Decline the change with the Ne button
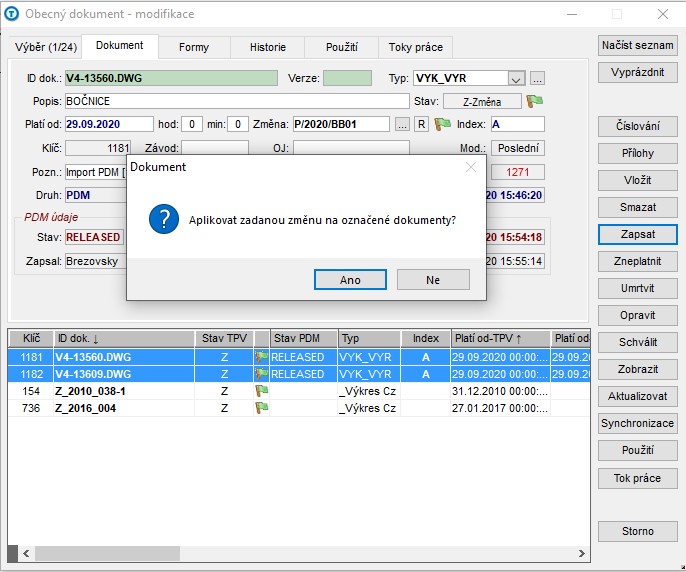The height and width of the screenshot is (572, 686). click(x=433, y=280)
